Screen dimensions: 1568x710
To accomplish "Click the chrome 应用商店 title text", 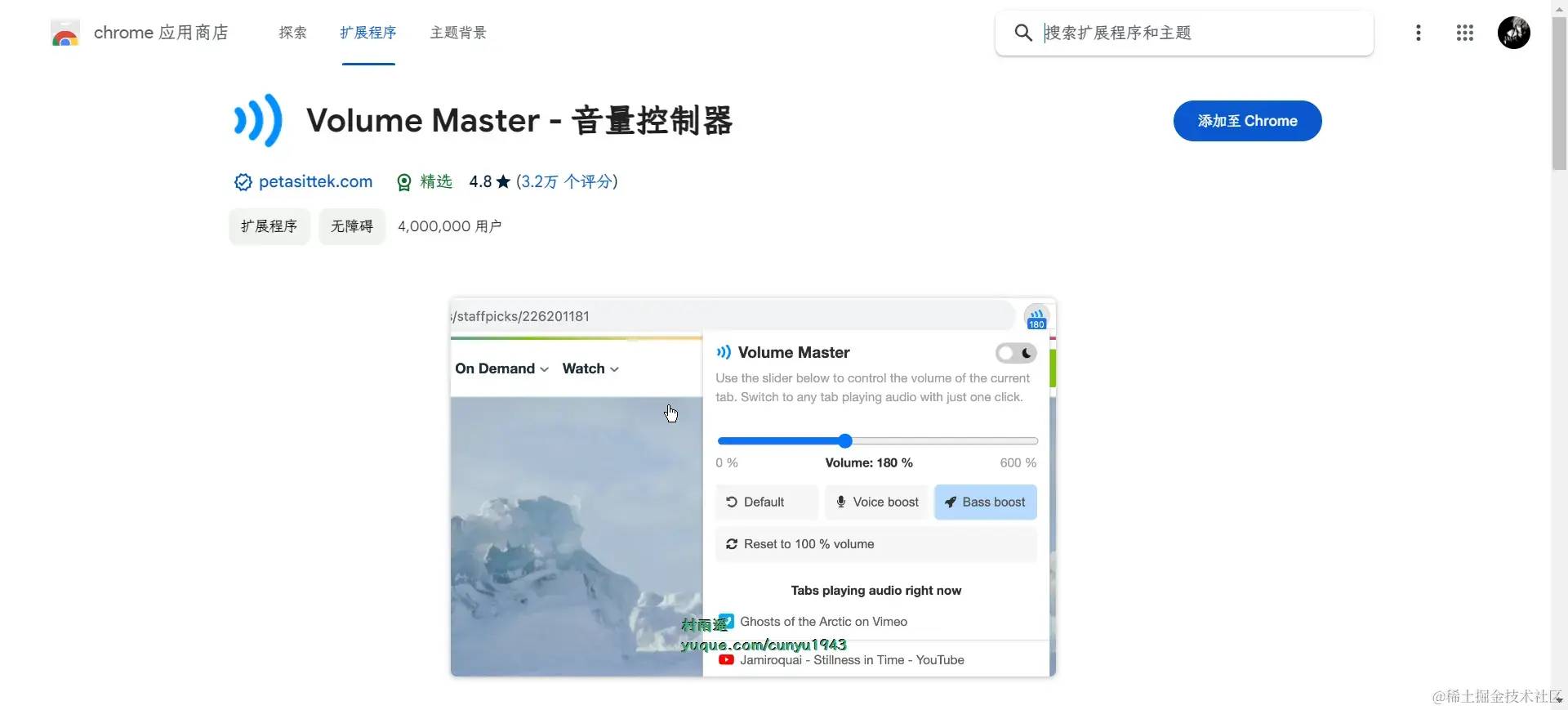I will 161,33.
